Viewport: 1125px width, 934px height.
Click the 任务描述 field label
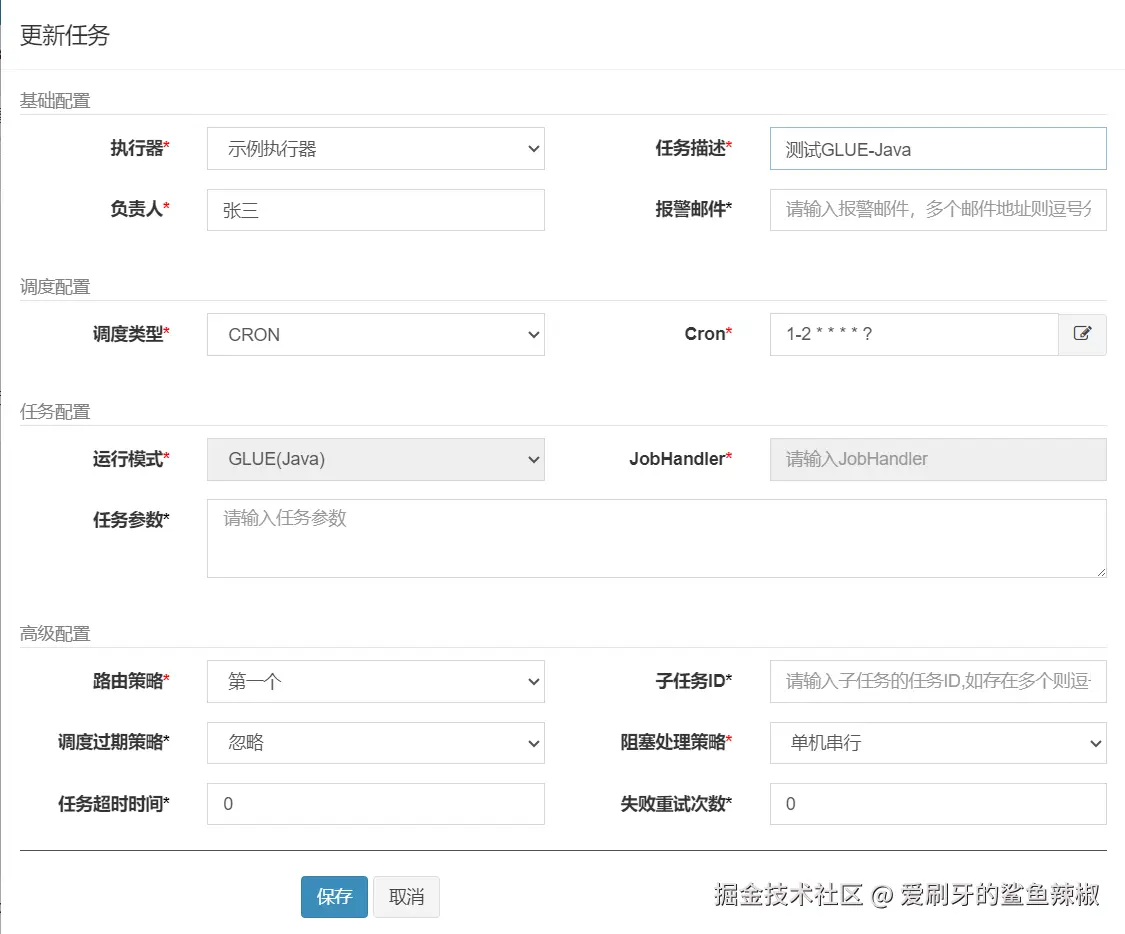694,148
